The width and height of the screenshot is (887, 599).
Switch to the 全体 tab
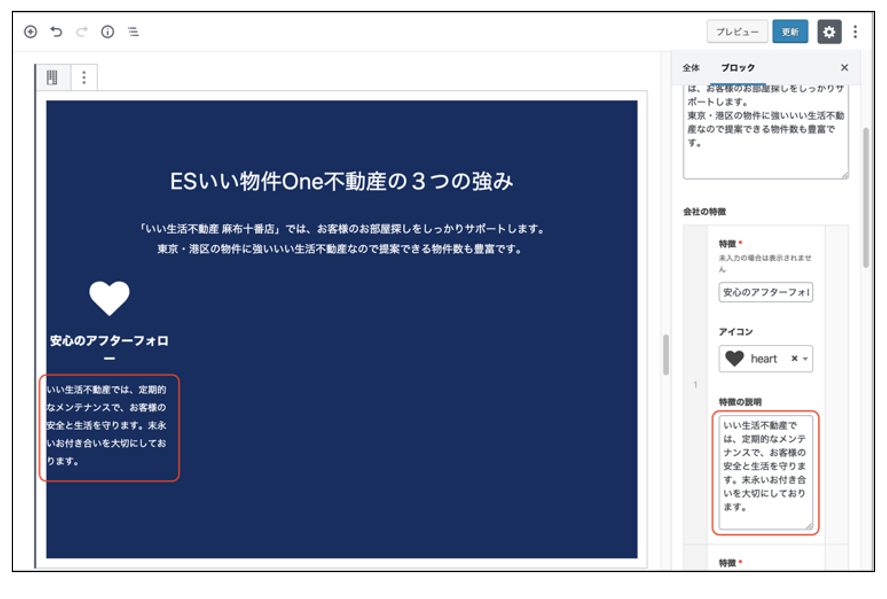pos(691,68)
